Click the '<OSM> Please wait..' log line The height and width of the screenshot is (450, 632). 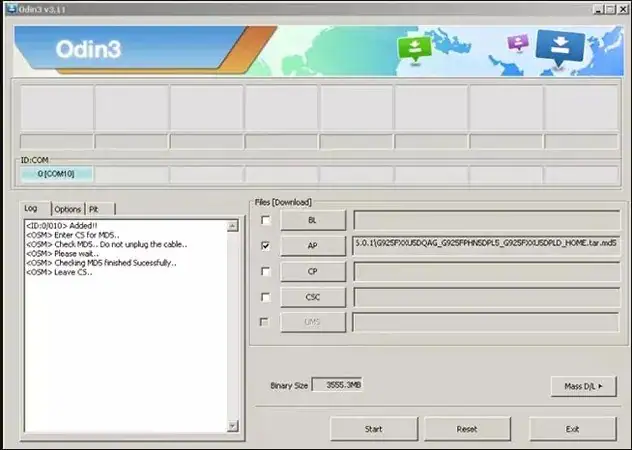pyautogui.click(x=62, y=254)
